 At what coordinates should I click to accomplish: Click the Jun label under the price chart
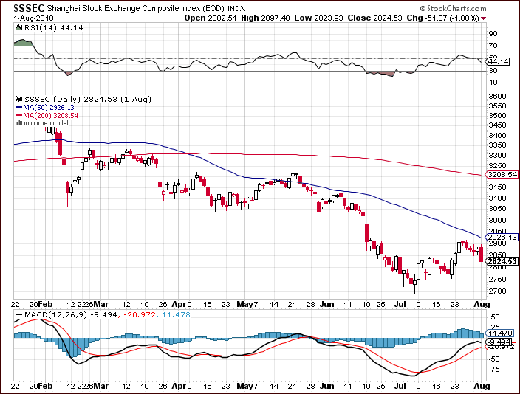(x=327, y=304)
